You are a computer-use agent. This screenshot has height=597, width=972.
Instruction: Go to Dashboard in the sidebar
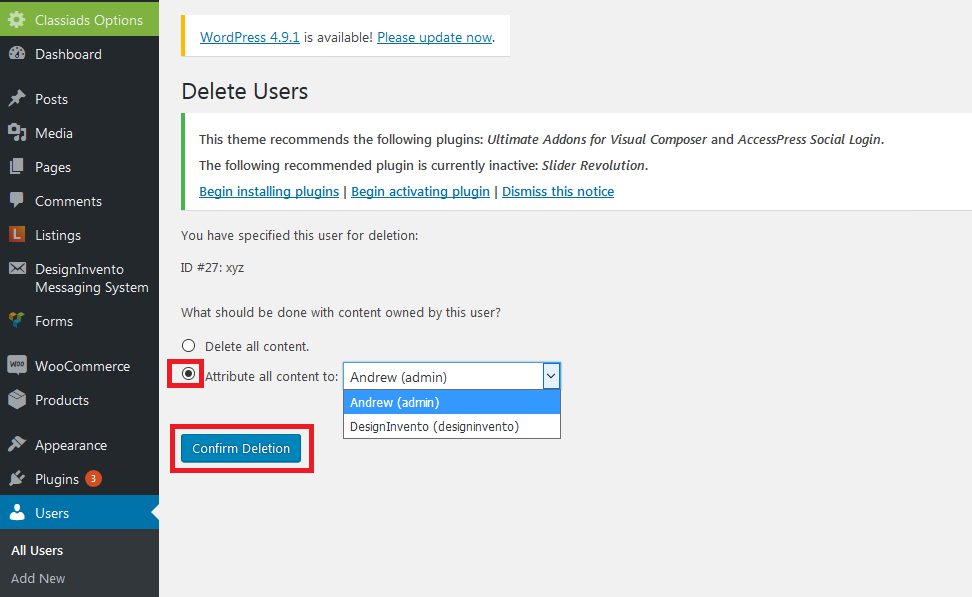pyautogui.click(x=68, y=54)
